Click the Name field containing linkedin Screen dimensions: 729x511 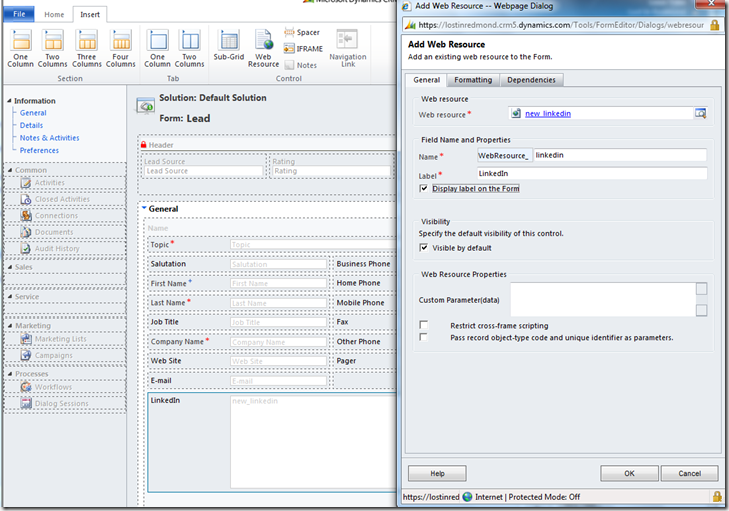(x=620, y=155)
